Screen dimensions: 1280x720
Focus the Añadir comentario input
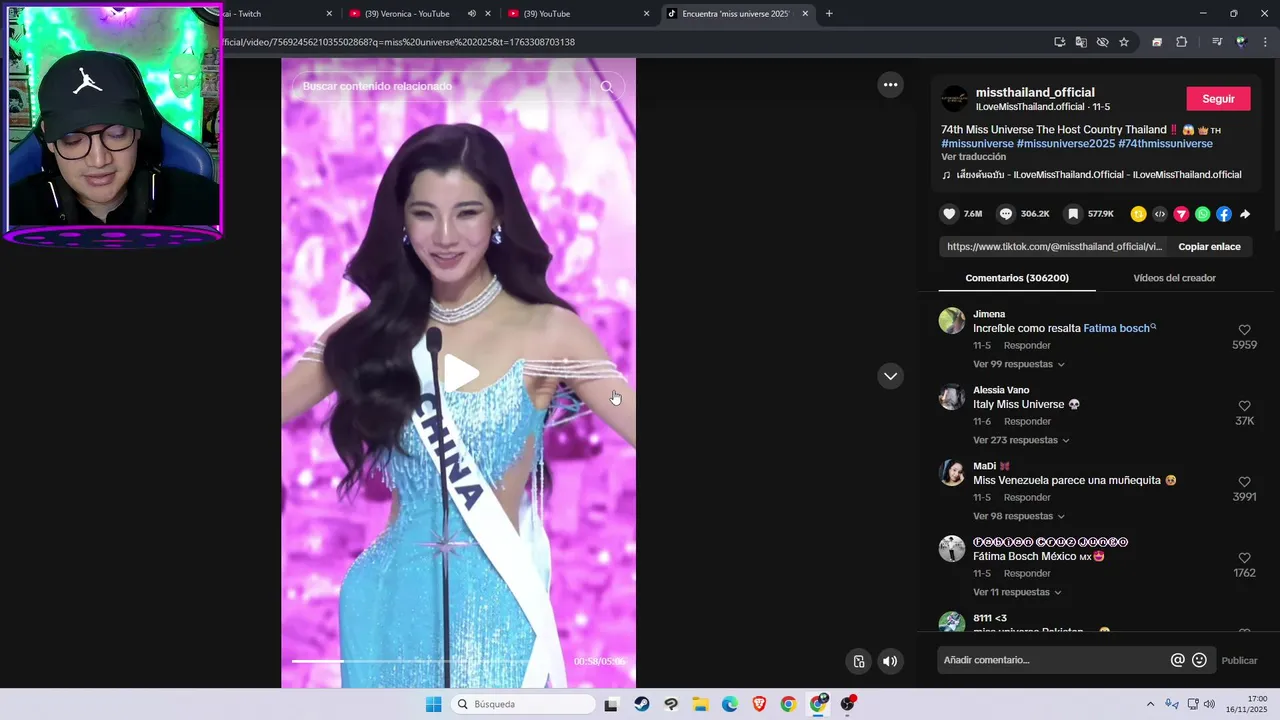(1053, 660)
